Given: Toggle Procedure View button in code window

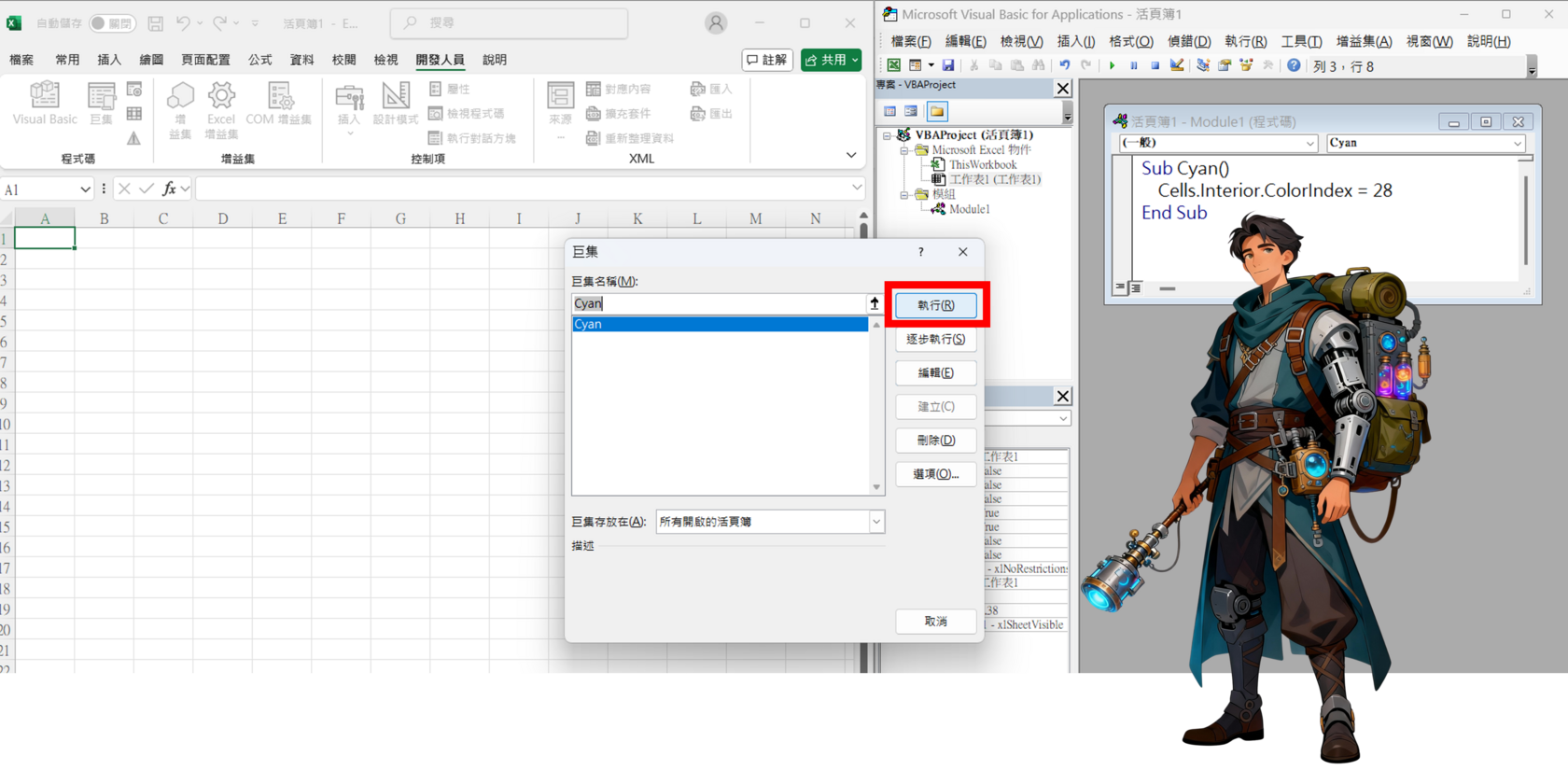Looking at the screenshot, I should click(x=1120, y=288).
